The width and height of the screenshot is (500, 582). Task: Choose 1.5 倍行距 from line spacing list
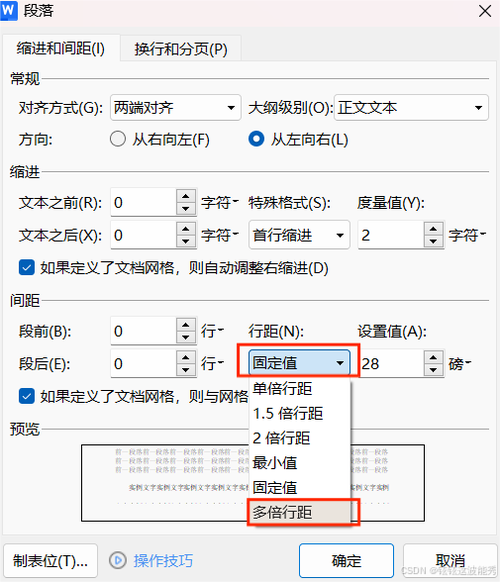coord(299,413)
